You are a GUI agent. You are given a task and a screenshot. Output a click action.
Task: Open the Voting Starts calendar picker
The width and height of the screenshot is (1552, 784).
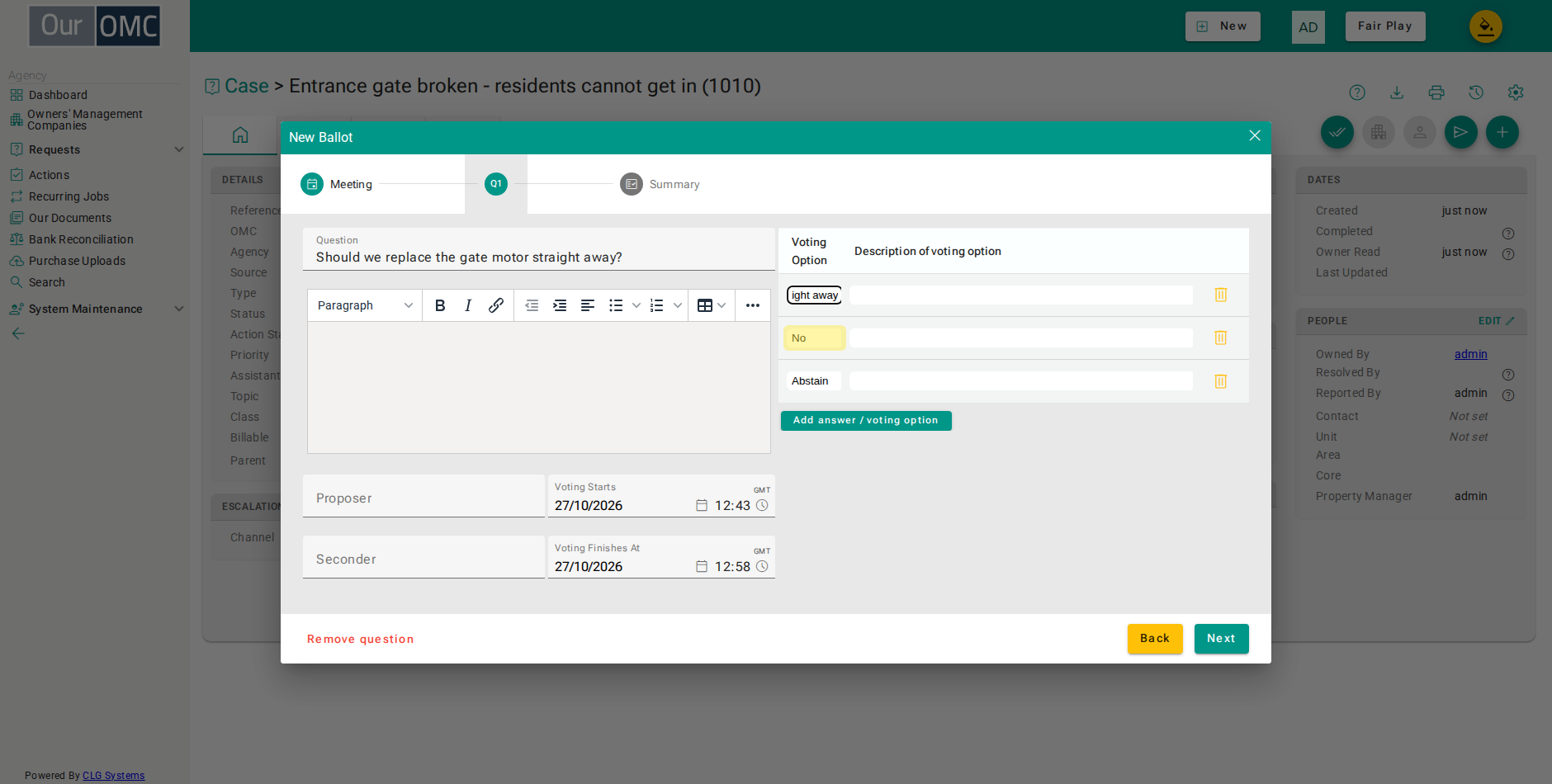coord(702,505)
